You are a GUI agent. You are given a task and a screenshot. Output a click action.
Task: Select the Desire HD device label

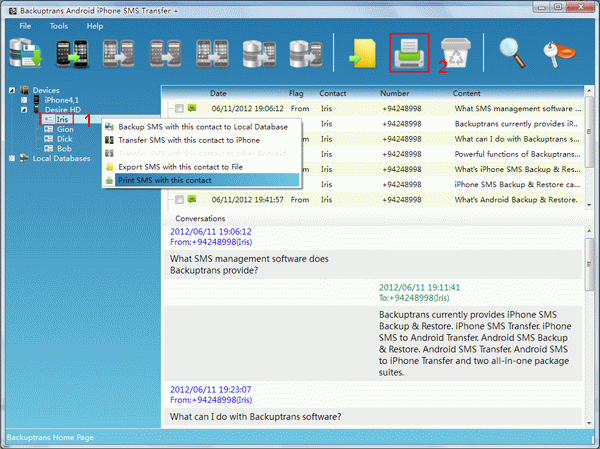point(63,110)
